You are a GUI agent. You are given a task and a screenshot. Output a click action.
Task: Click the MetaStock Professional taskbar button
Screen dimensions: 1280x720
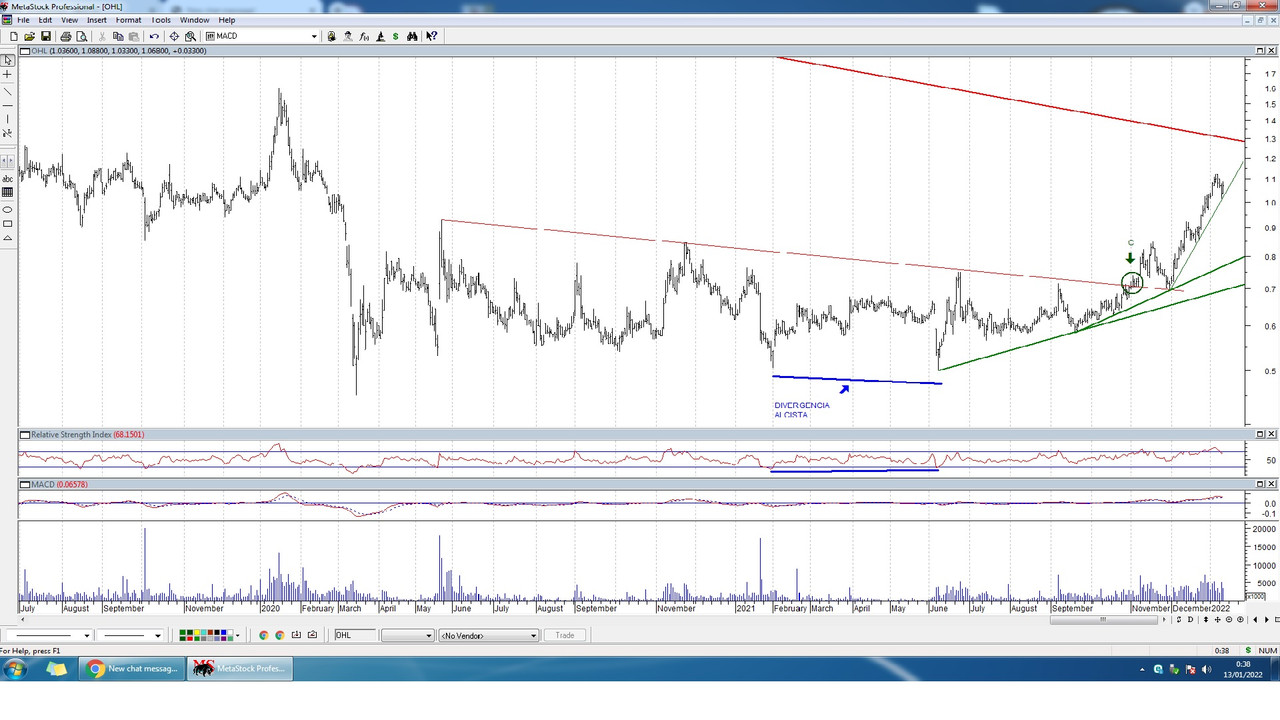tap(240, 669)
